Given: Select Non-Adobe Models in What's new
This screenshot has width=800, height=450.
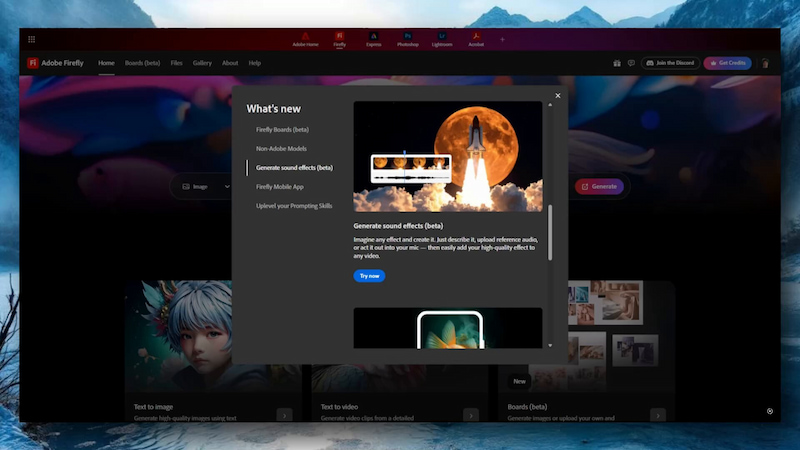Looking at the screenshot, I should click(x=281, y=148).
